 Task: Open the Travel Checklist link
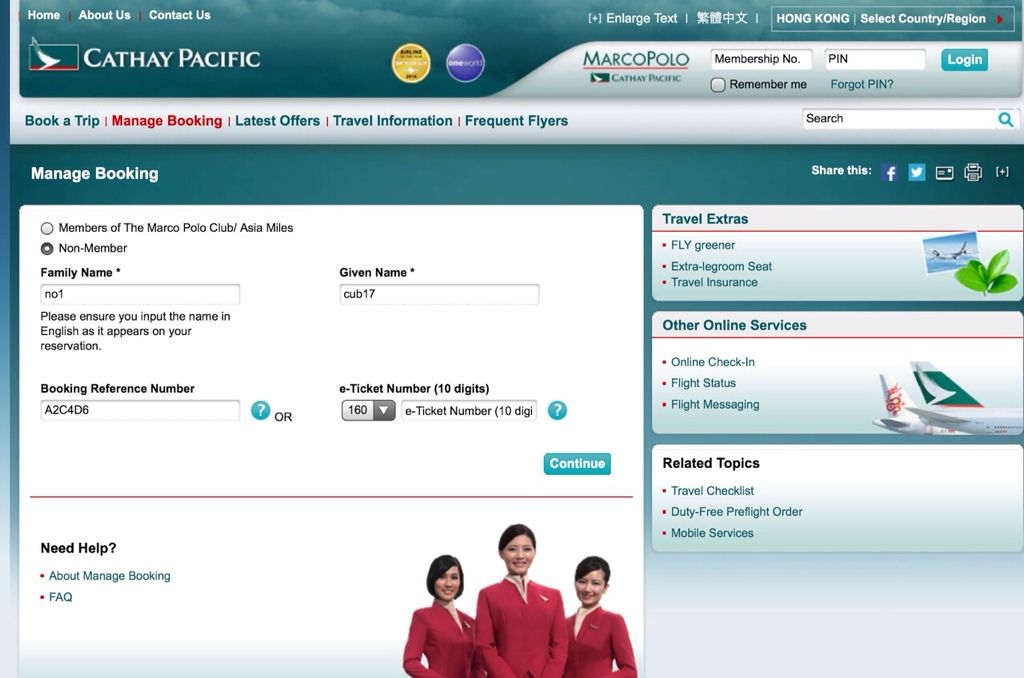(x=712, y=491)
